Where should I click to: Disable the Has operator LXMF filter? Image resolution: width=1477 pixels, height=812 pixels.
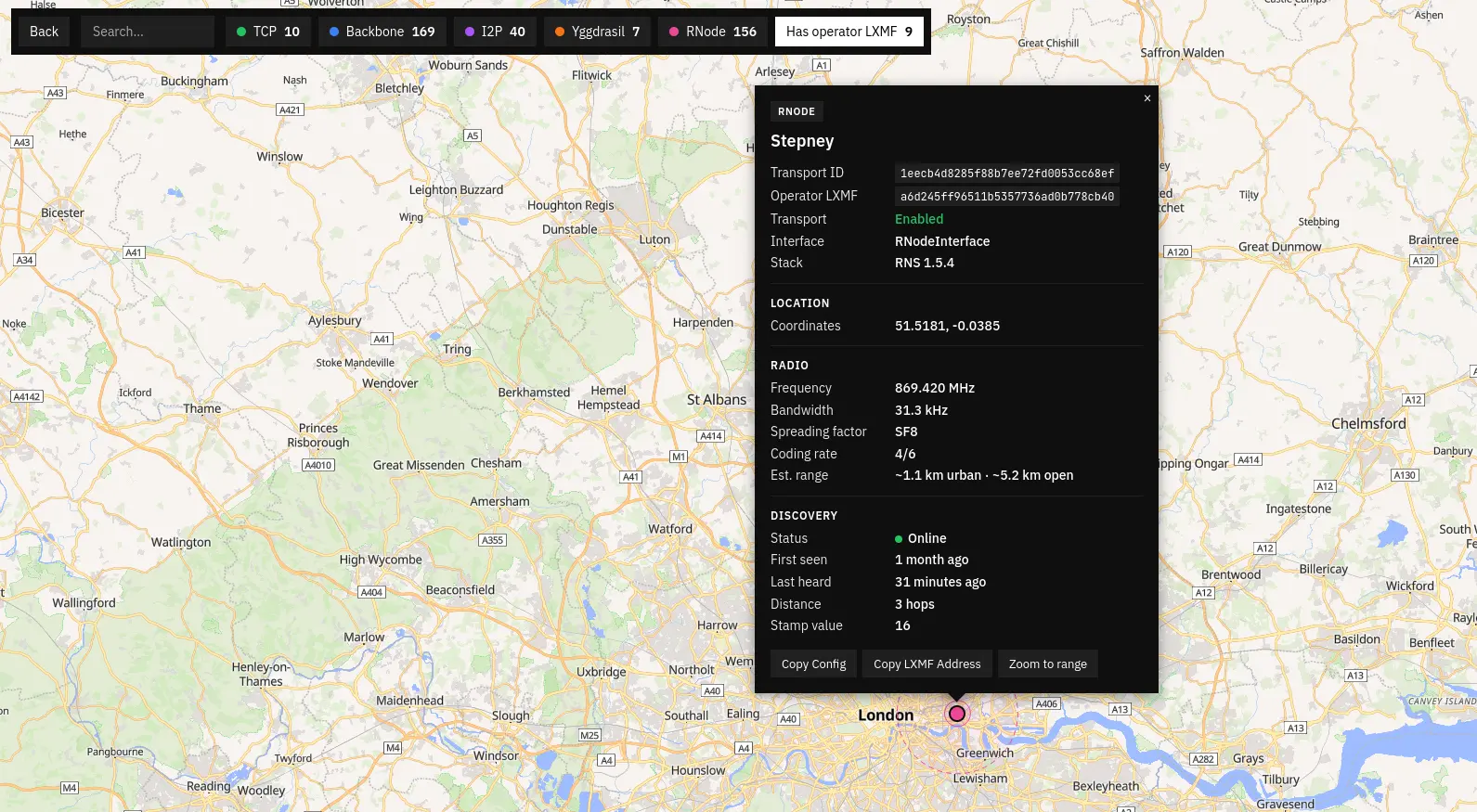pos(849,32)
